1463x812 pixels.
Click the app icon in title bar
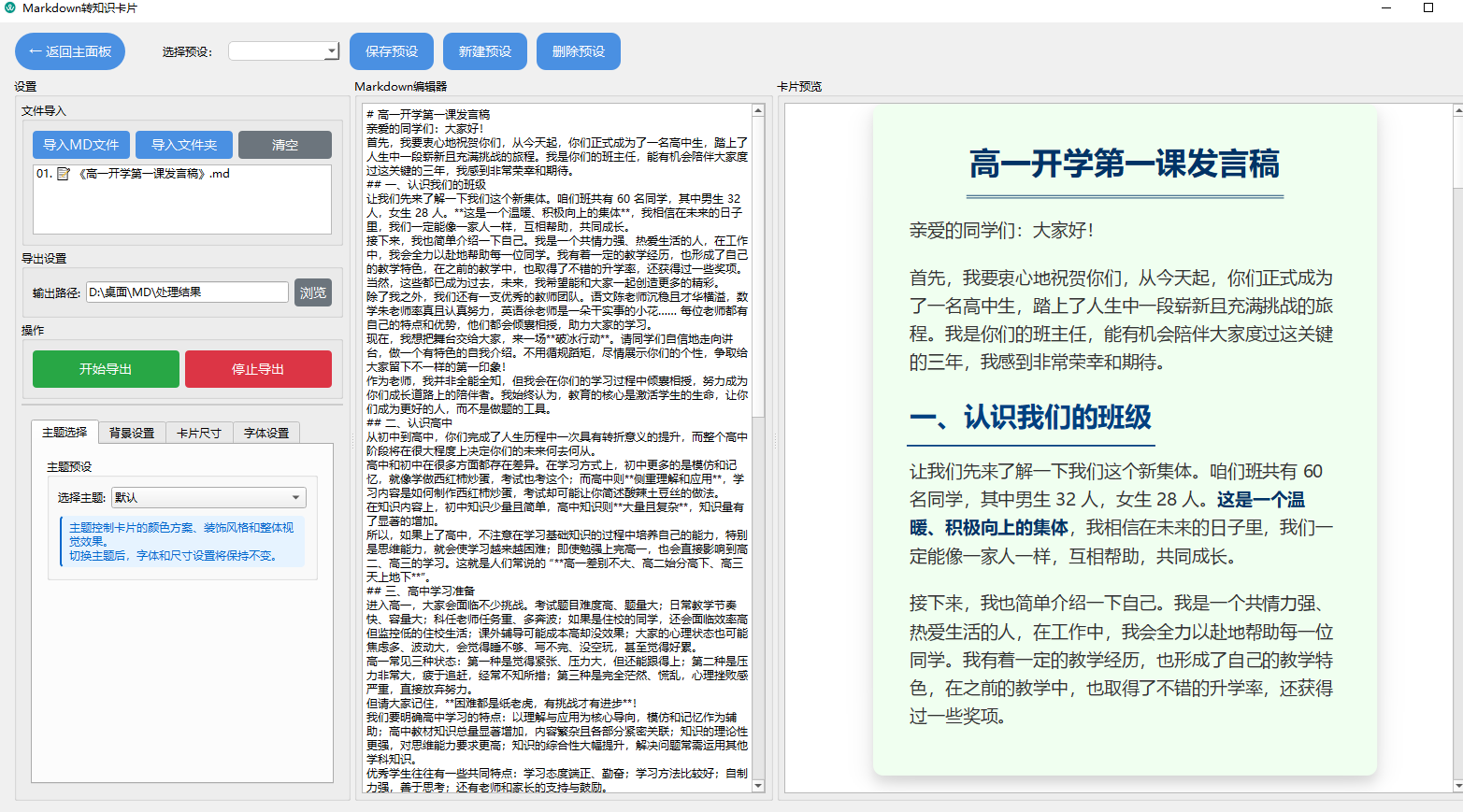[x=10, y=7]
